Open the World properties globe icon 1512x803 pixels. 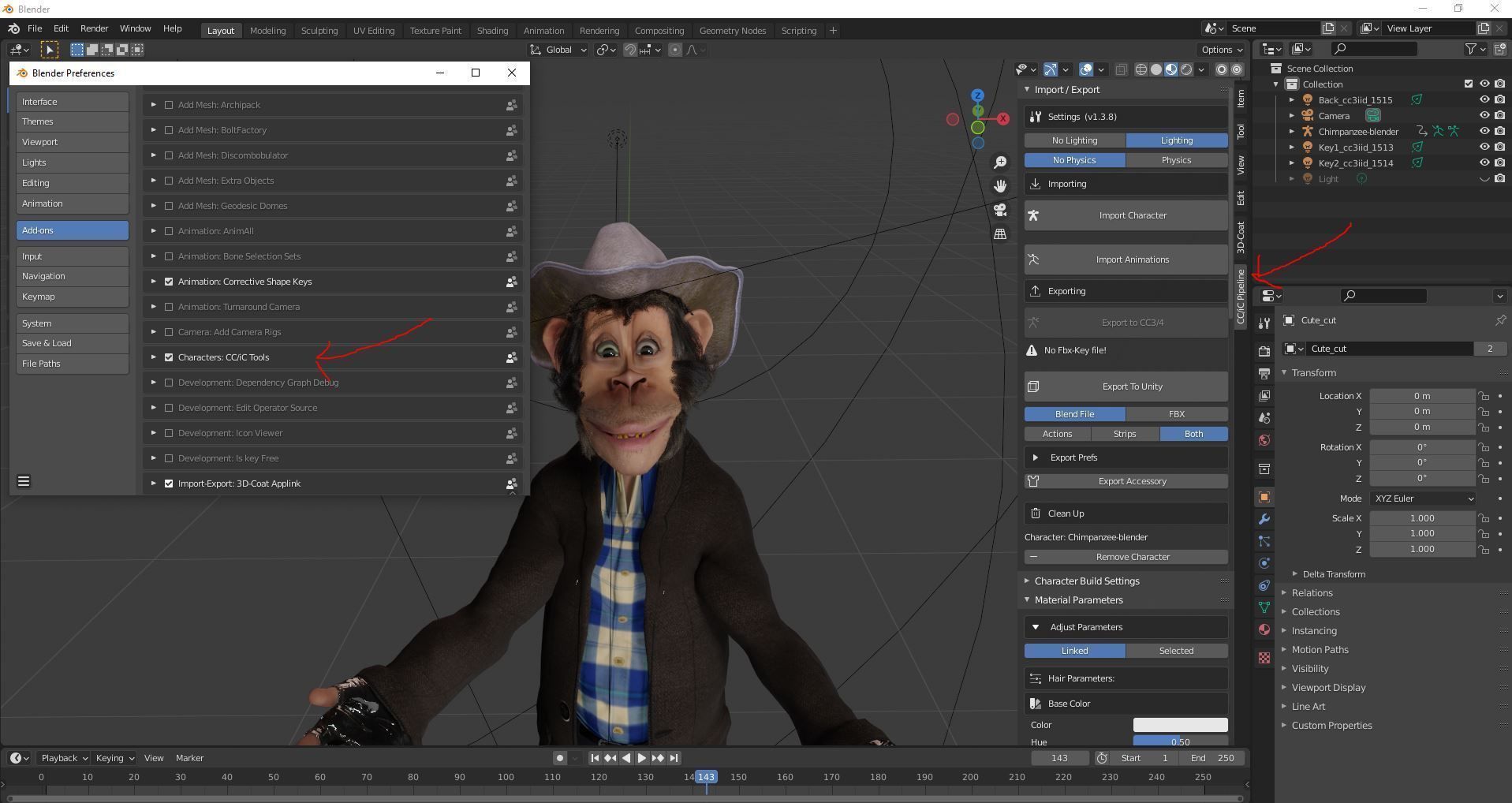pyautogui.click(x=1264, y=440)
